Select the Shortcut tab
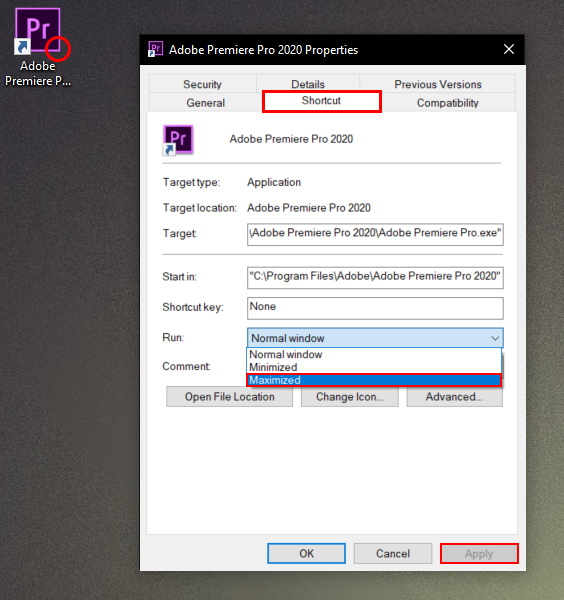 click(x=321, y=101)
